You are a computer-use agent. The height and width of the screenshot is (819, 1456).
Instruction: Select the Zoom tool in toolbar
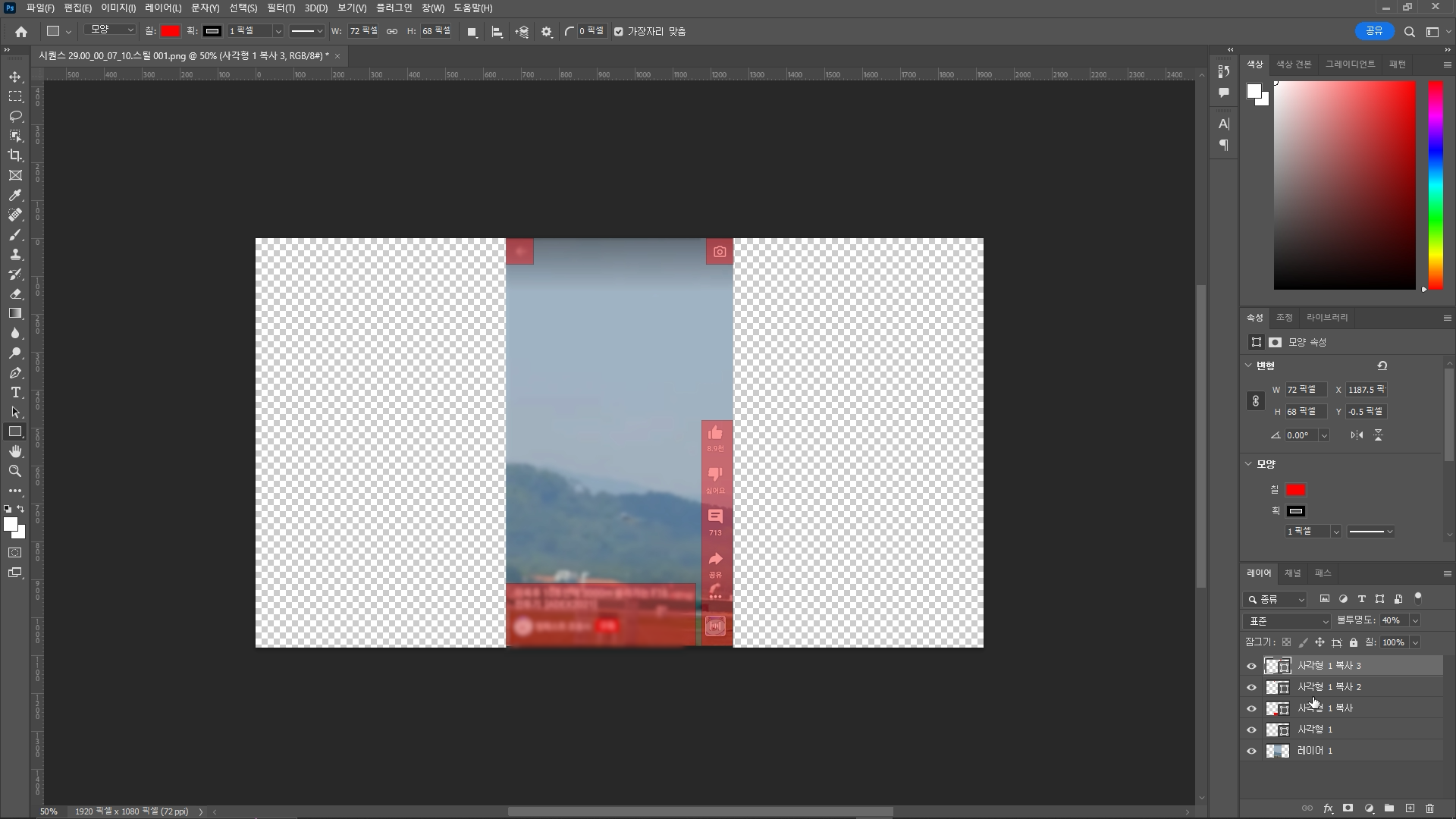pyautogui.click(x=15, y=471)
